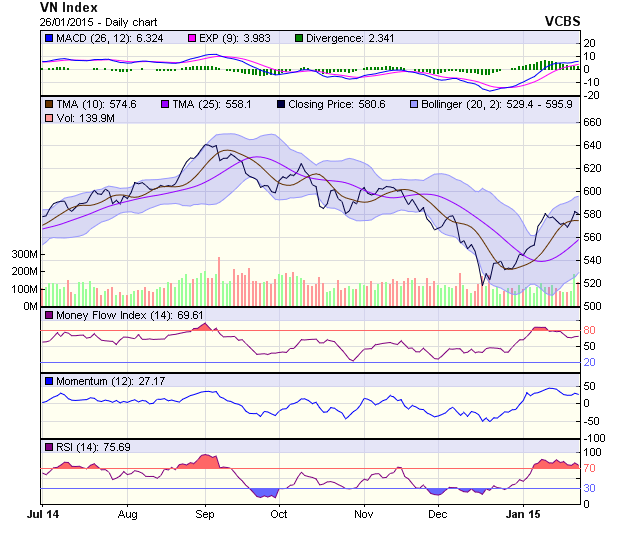This screenshot has height=535, width=620.
Task: Click the blue MACD legend swatch
Action: [47, 38]
